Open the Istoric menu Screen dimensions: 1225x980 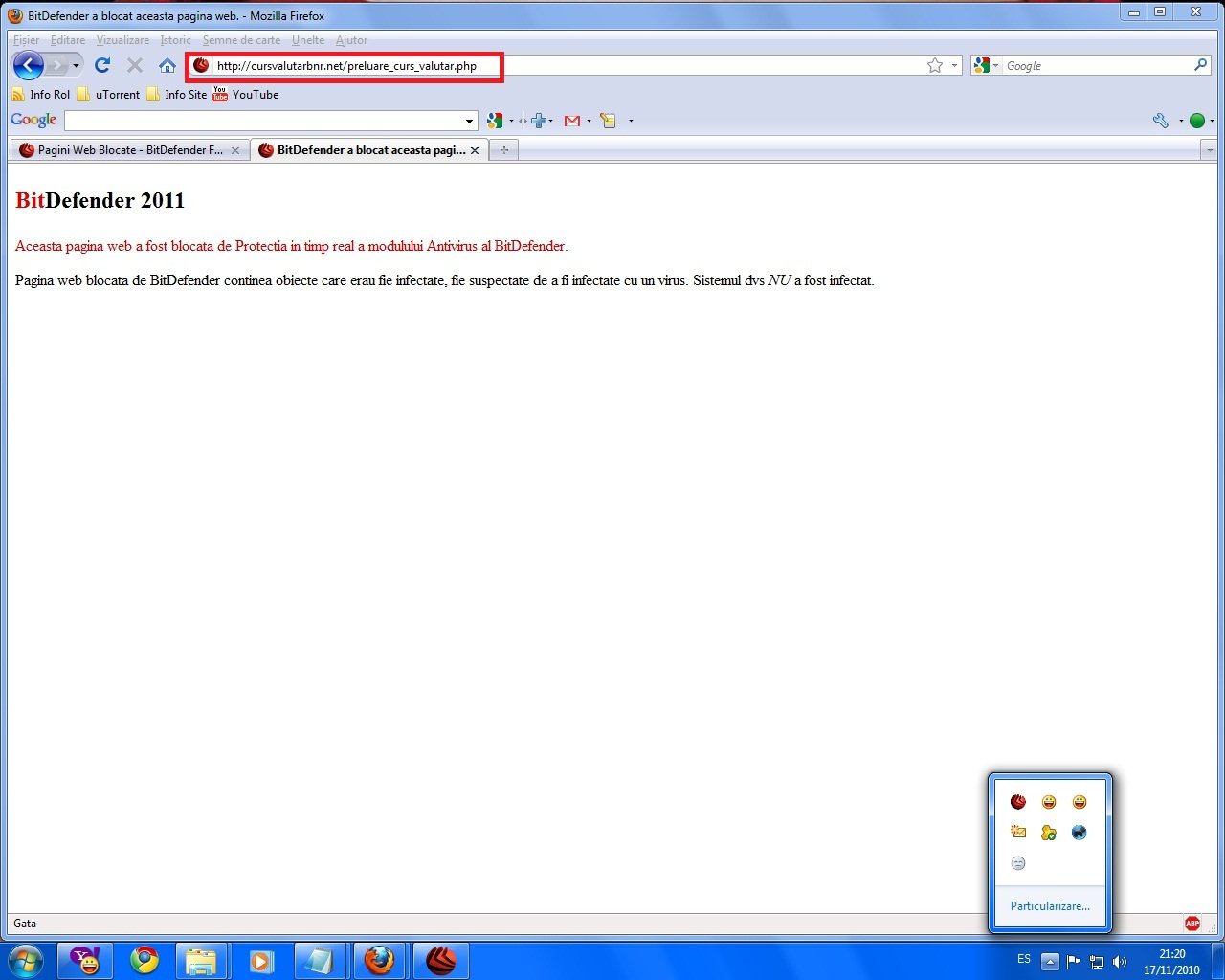175,40
